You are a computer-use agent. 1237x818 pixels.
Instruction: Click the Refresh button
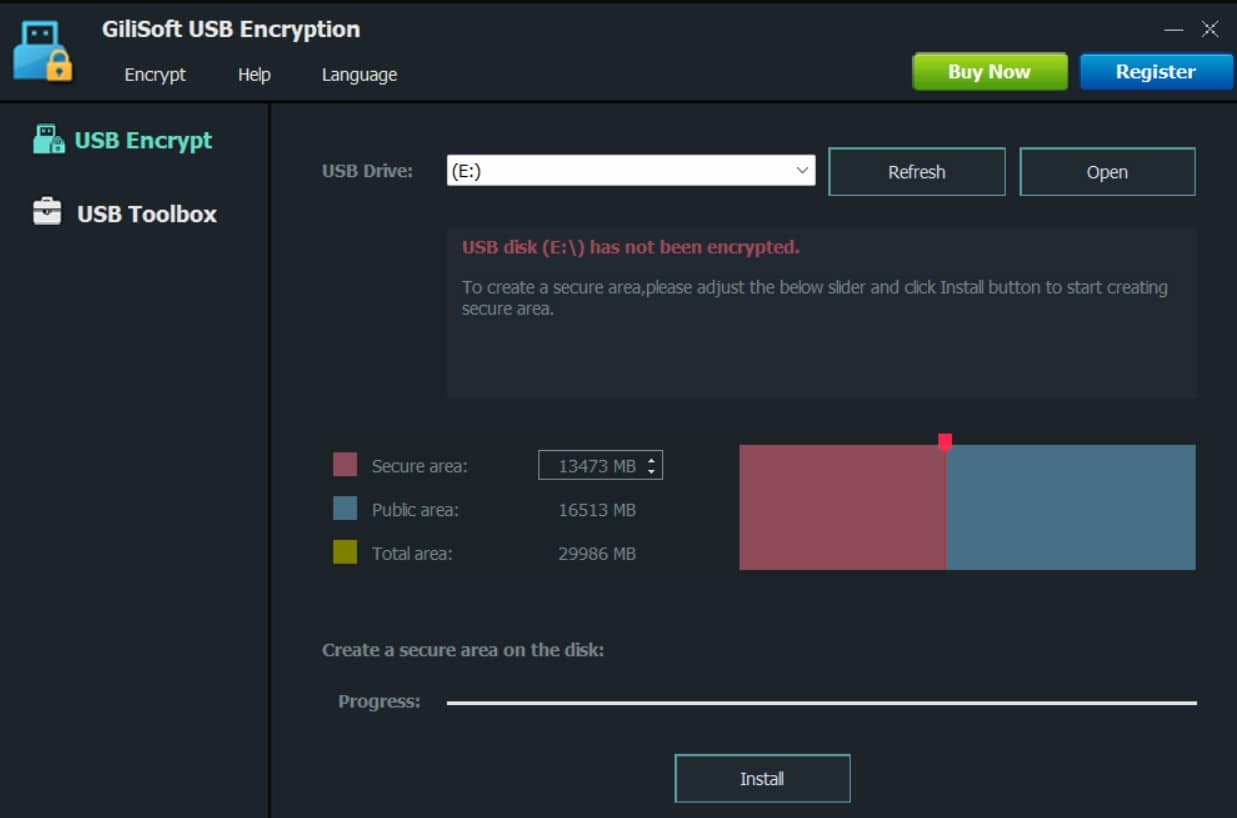916,171
